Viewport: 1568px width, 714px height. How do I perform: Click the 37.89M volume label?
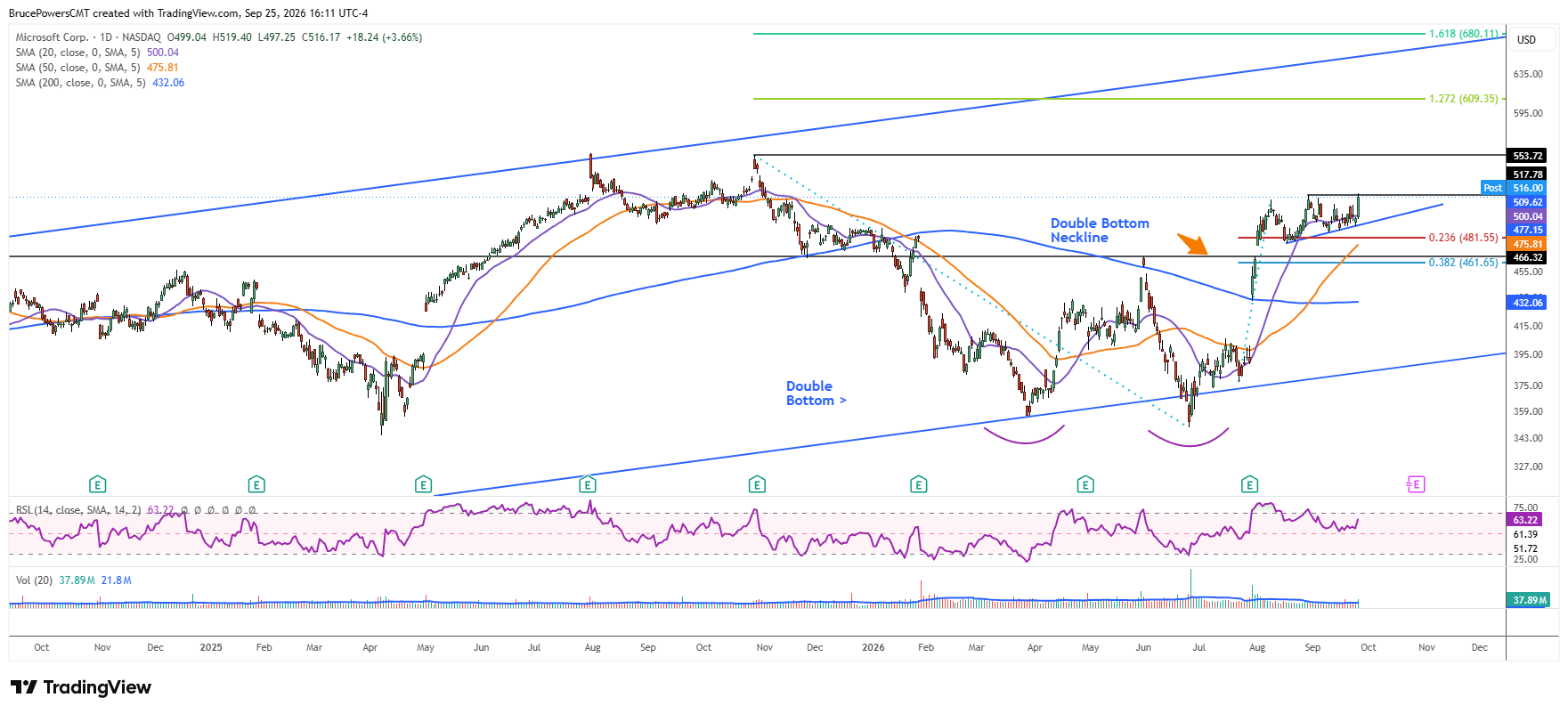1530,600
